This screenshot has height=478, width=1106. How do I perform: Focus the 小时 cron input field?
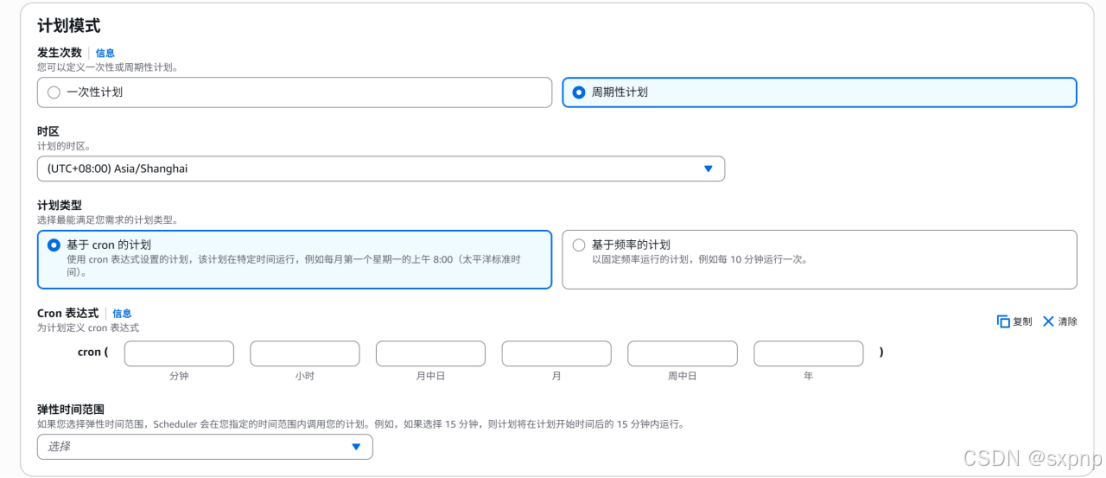point(305,354)
